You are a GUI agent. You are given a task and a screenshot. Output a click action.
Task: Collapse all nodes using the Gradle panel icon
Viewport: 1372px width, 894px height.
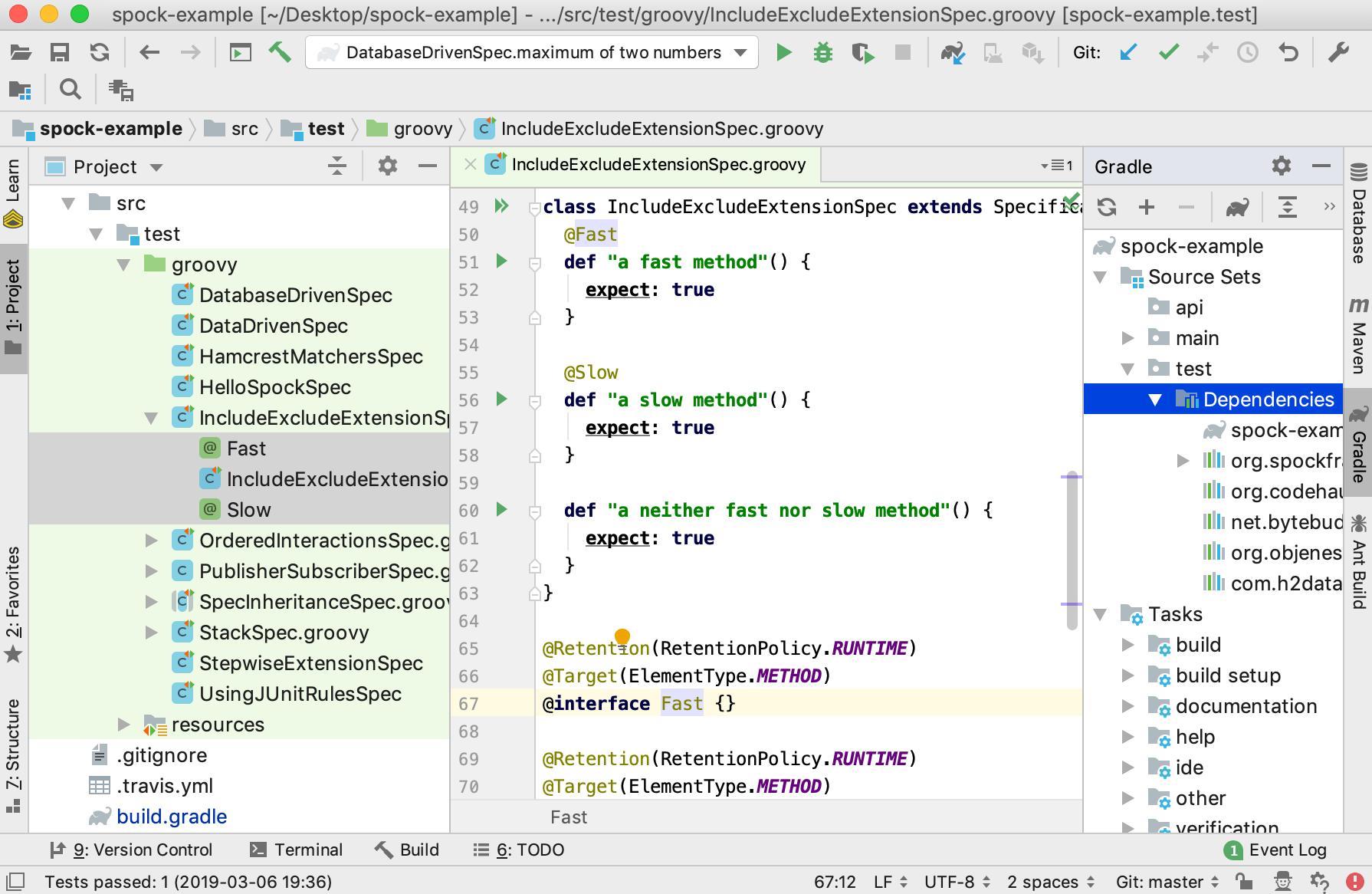pos(1288,207)
